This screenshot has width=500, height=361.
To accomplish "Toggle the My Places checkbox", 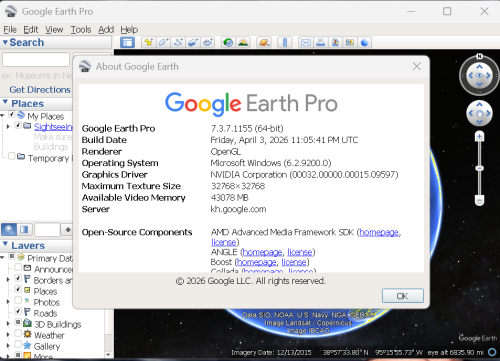I will pyautogui.click(x=12, y=114).
